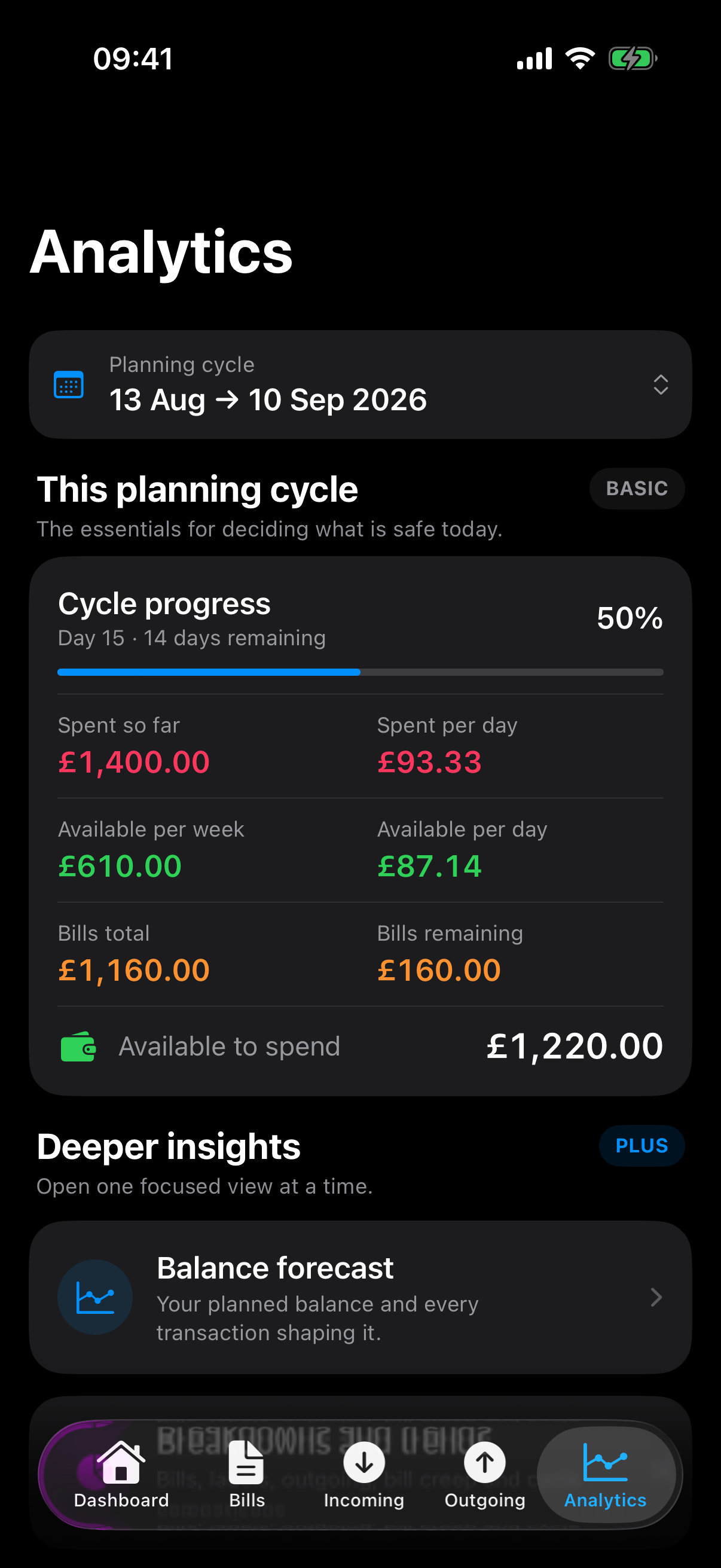Tap the Balance forecast chart icon

95,1297
